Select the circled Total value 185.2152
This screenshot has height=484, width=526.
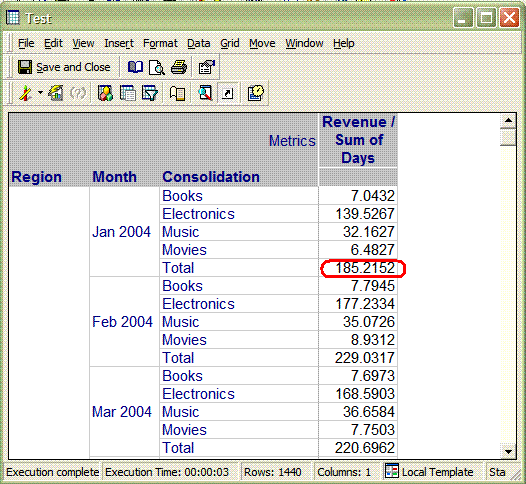click(x=364, y=268)
